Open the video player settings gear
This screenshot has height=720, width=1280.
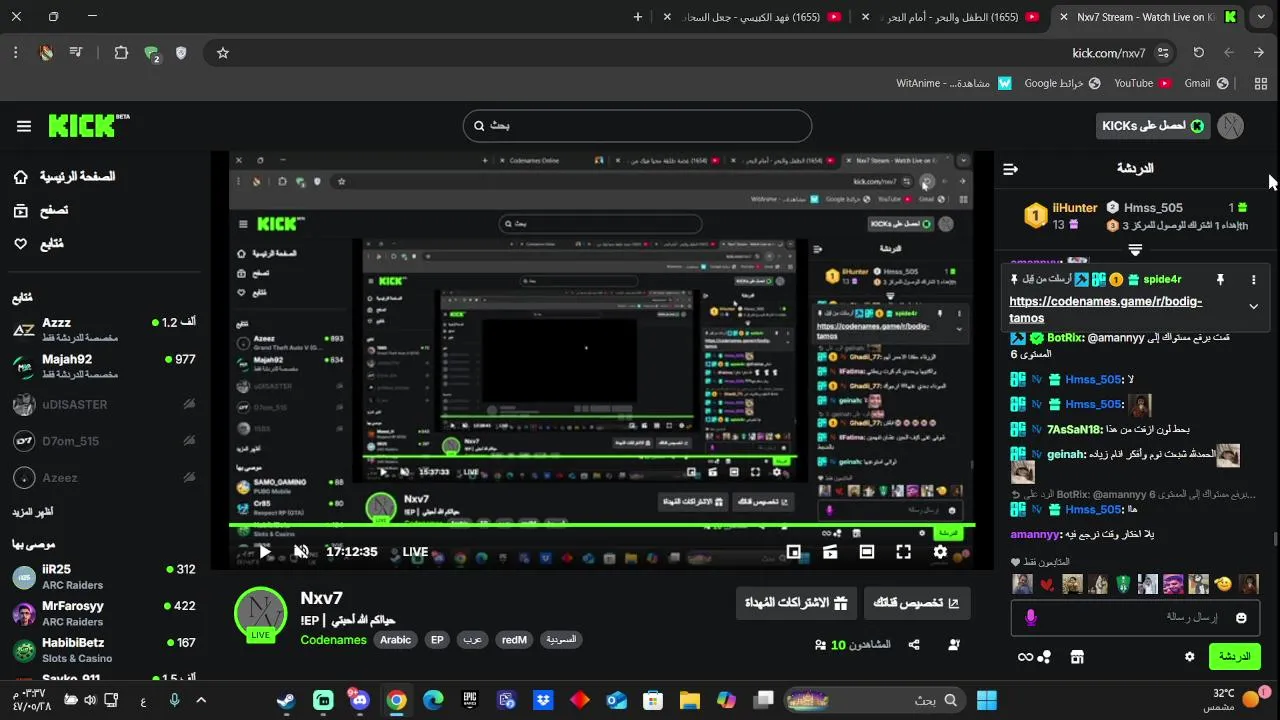(940, 552)
